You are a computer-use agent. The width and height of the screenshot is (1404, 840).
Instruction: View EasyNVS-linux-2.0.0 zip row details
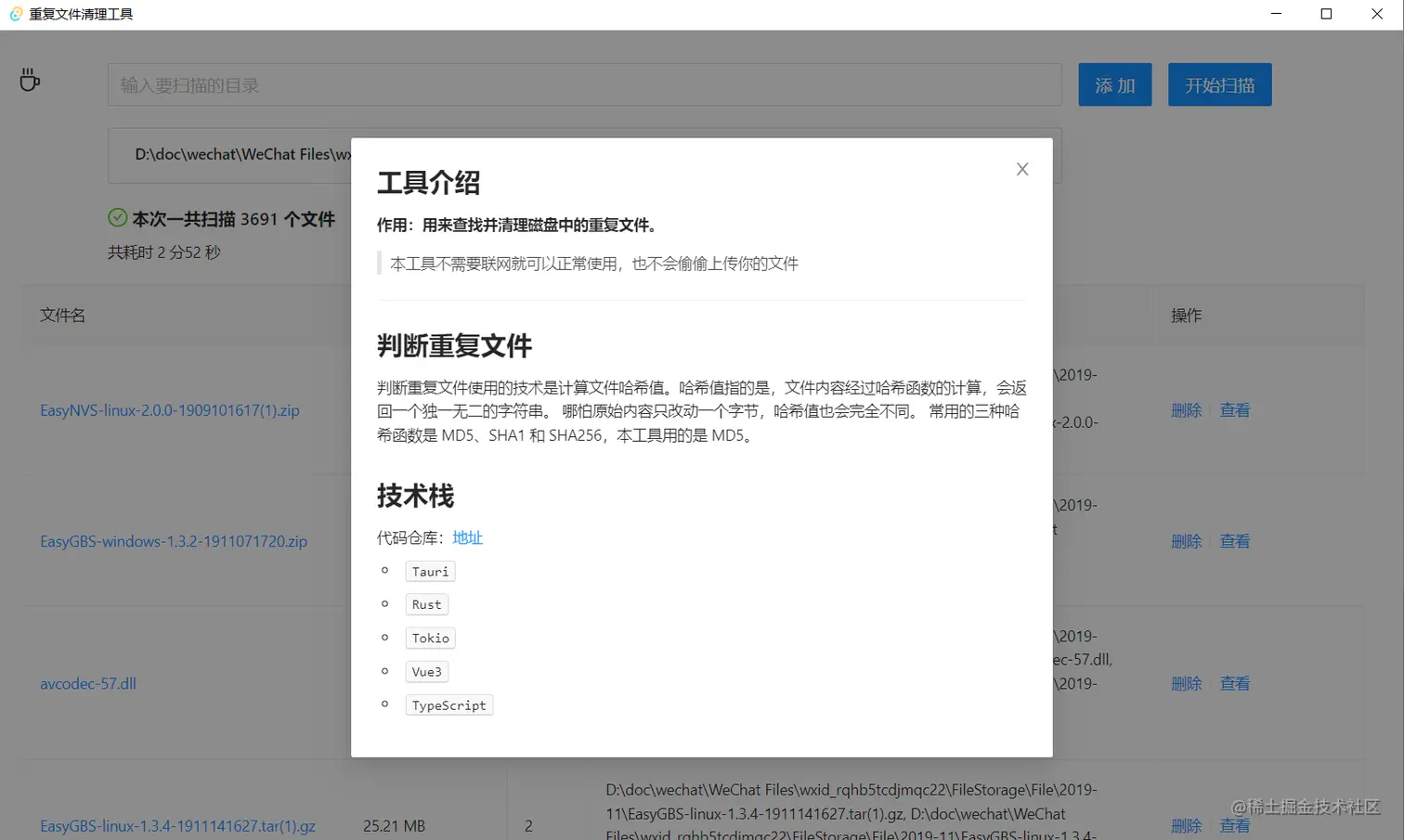[1235, 410]
